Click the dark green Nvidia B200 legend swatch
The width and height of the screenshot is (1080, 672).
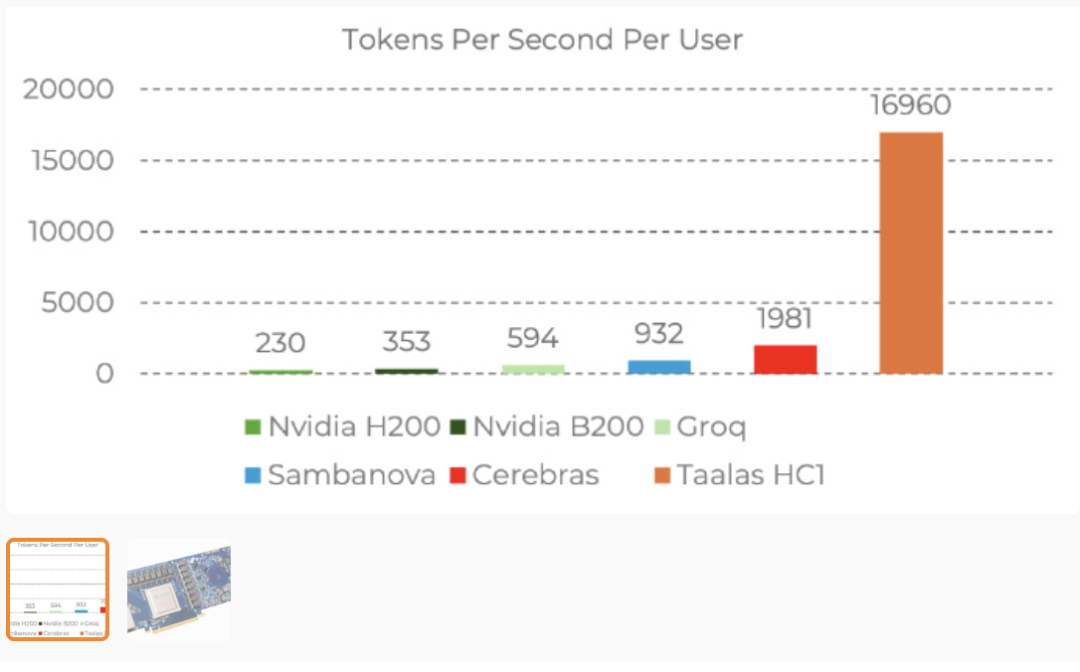(457, 428)
